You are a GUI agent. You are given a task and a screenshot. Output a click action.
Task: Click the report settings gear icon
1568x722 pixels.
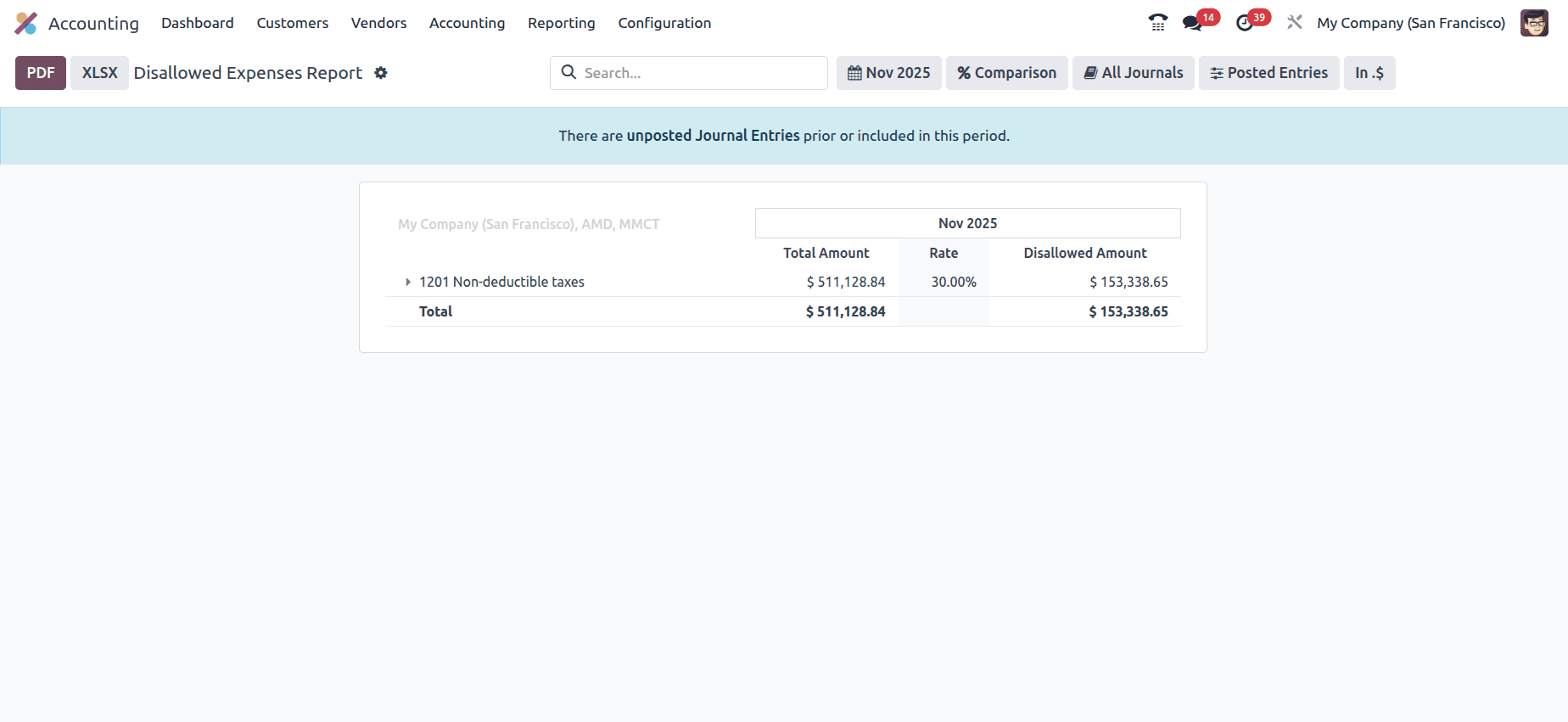coord(381,73)
